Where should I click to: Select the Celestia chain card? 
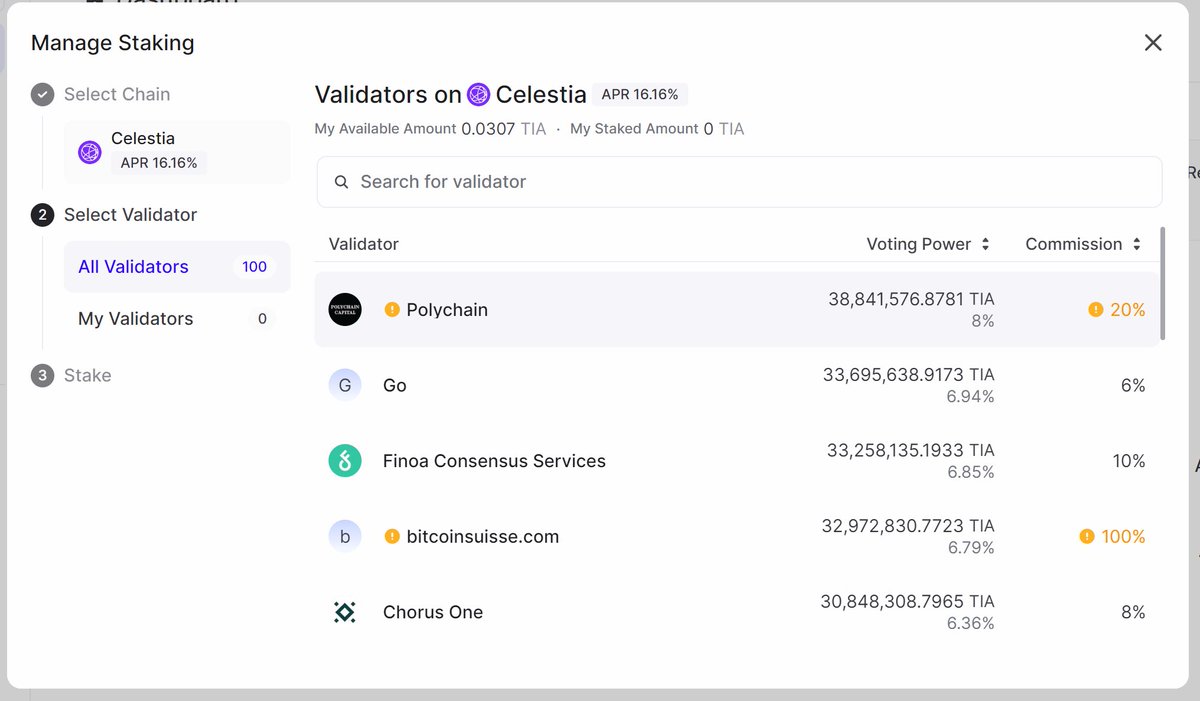[177, 152]
